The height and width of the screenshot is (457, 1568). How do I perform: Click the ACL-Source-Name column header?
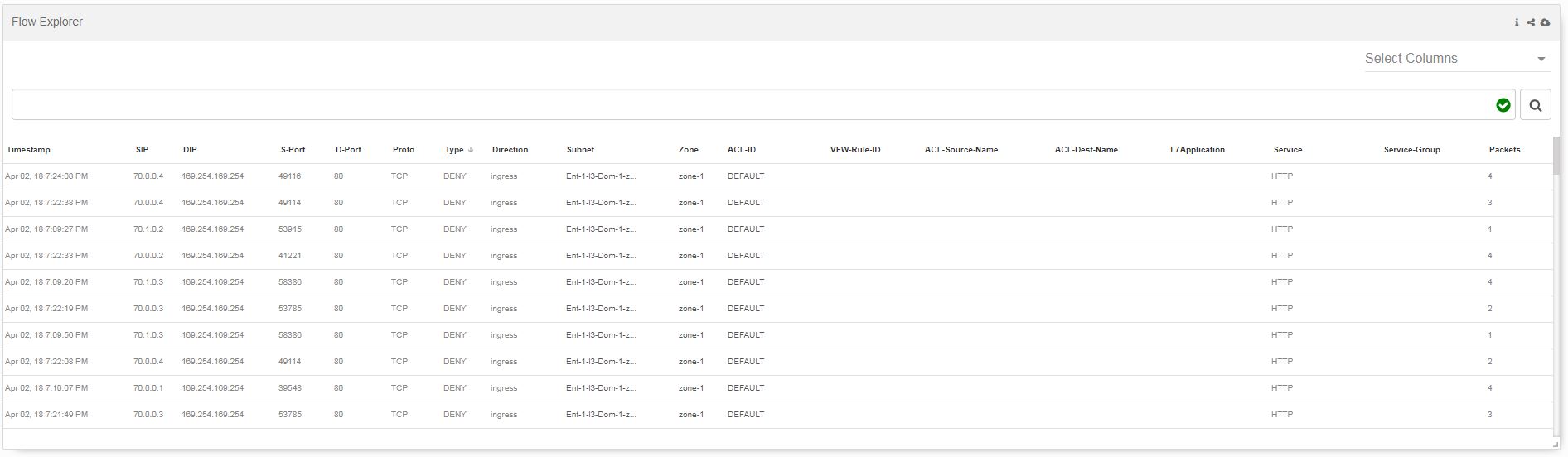click(x=961, y=150)
